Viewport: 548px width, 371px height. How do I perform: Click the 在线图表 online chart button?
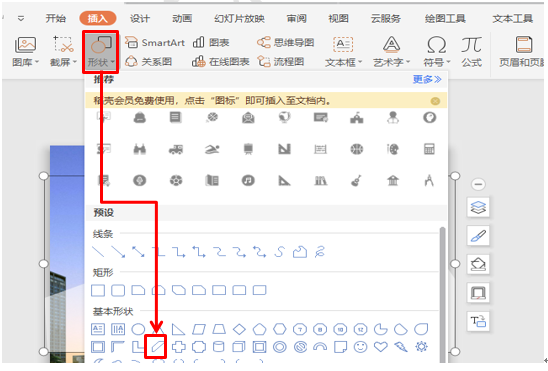[x=221, y=62]
